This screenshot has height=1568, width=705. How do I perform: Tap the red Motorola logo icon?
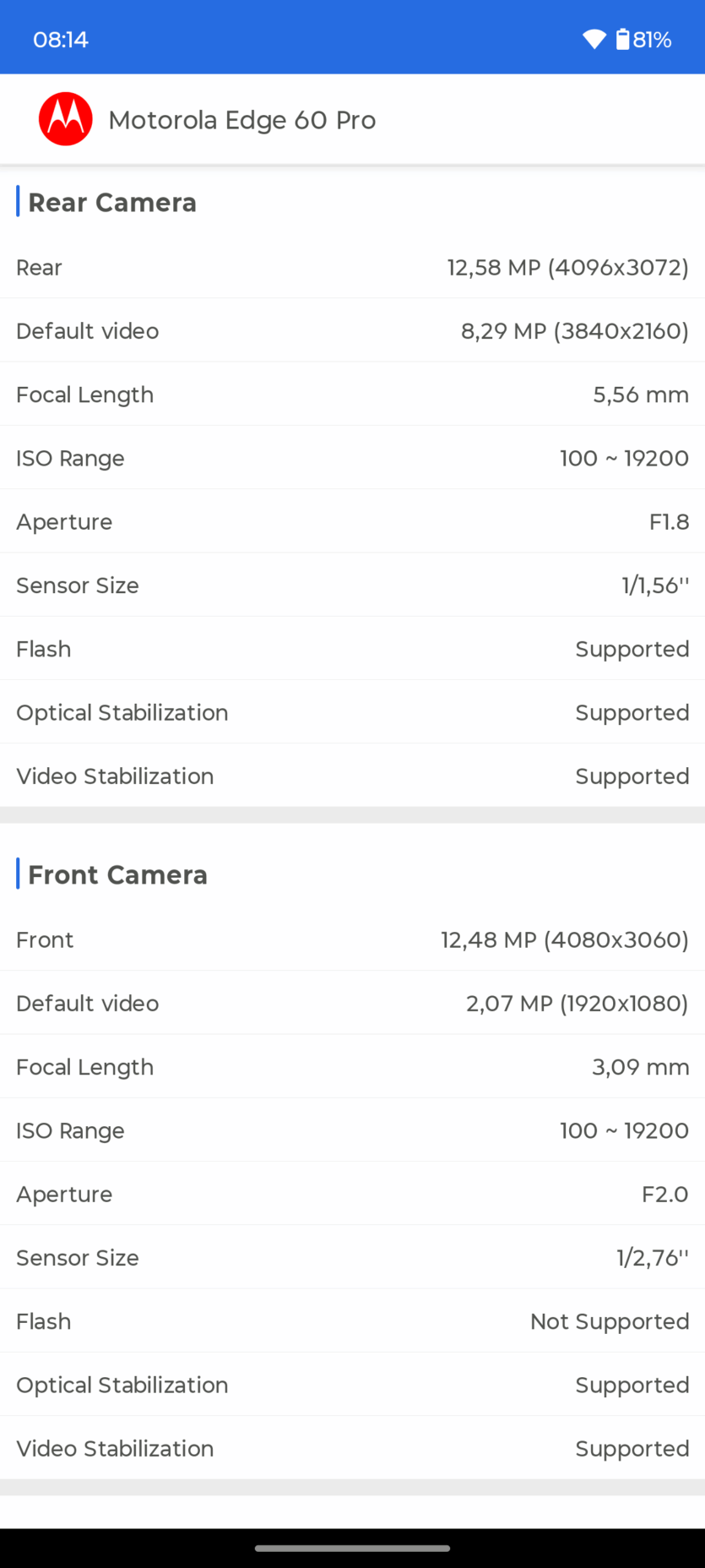tap(65, 119)
